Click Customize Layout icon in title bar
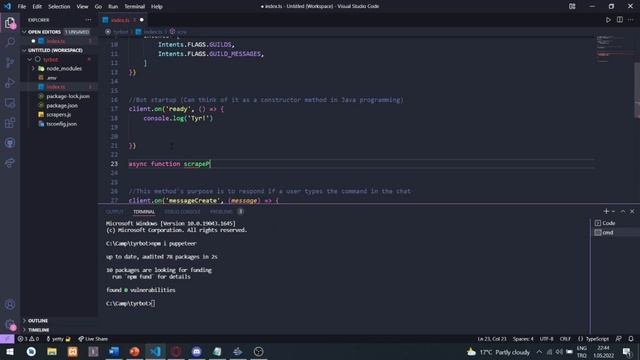 point(572,6)
